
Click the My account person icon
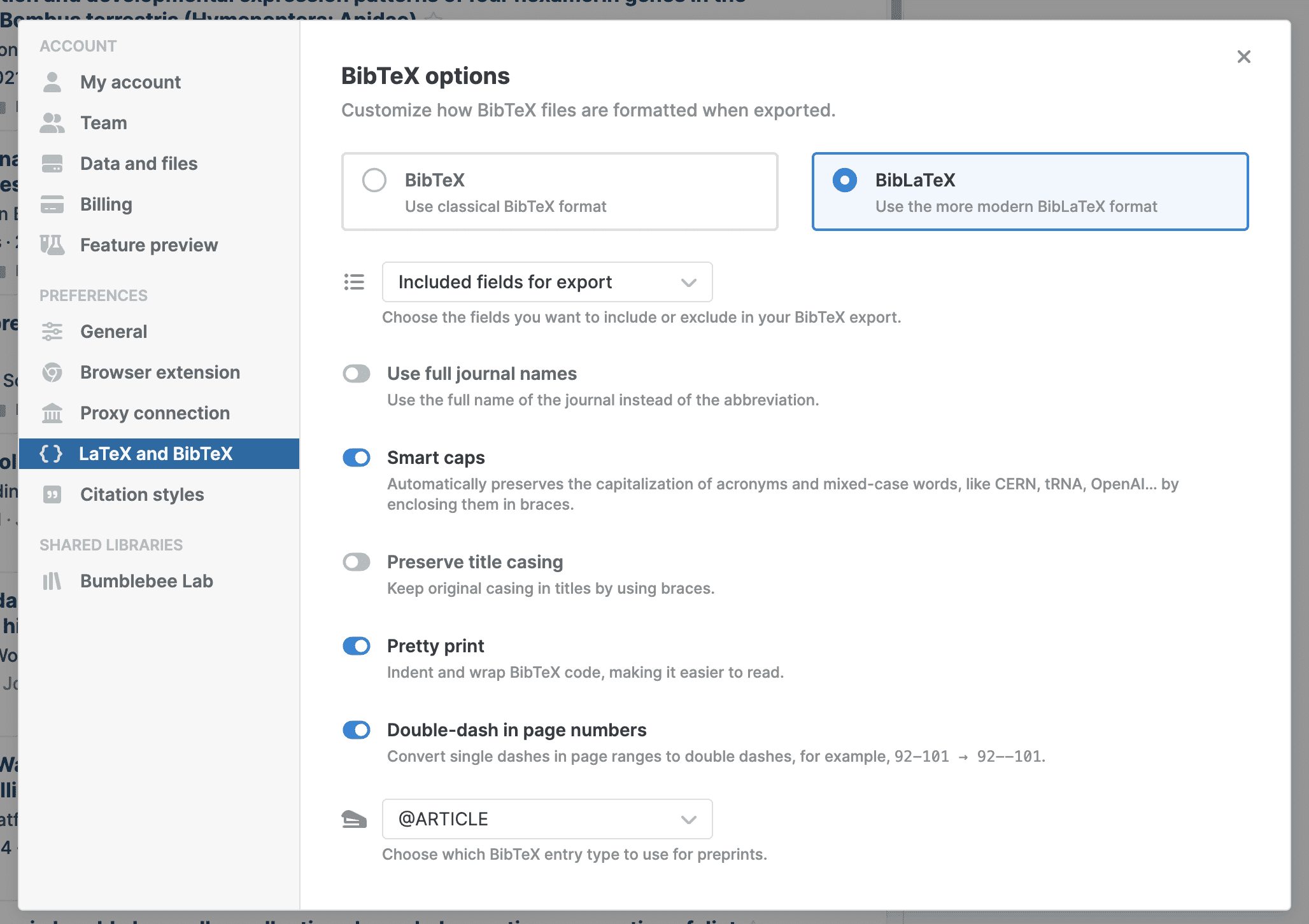[52, 82]
